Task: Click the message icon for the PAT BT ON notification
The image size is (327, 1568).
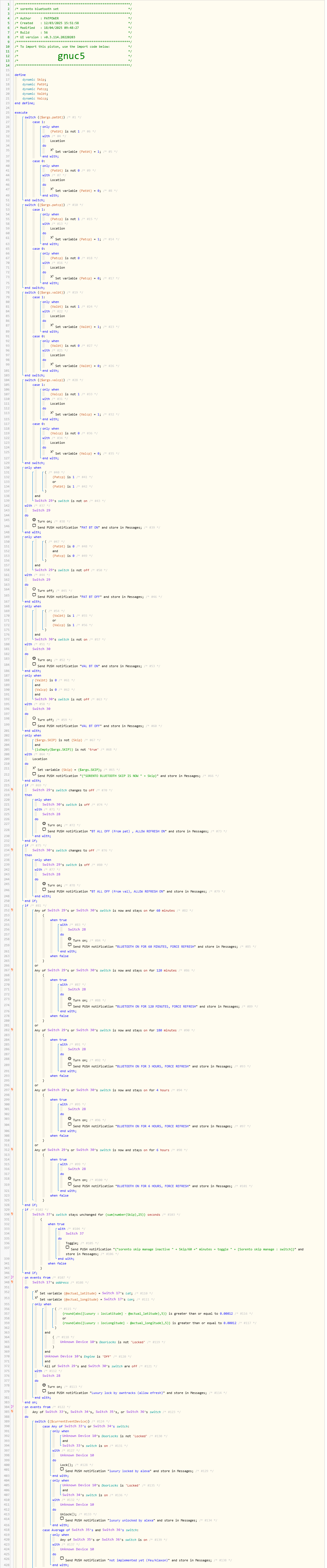Action: point(34,526)
